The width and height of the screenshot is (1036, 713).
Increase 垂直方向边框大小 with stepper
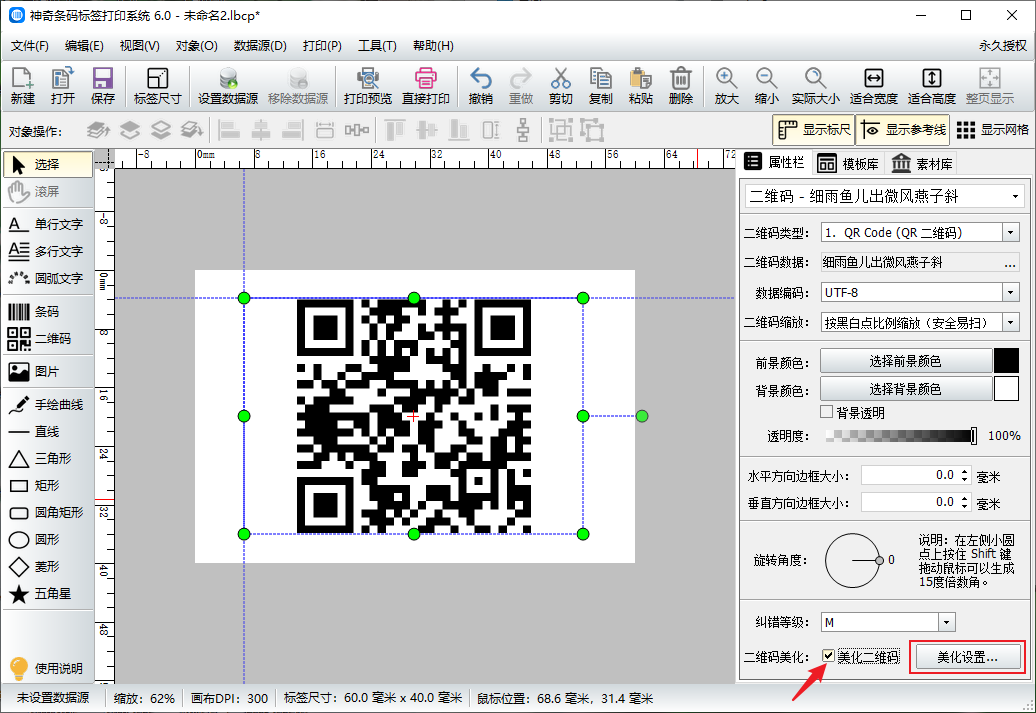[965, 498]
